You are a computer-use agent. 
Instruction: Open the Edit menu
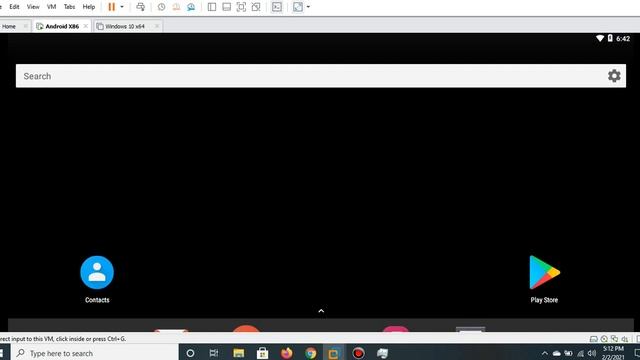click(x=14, y=7)
